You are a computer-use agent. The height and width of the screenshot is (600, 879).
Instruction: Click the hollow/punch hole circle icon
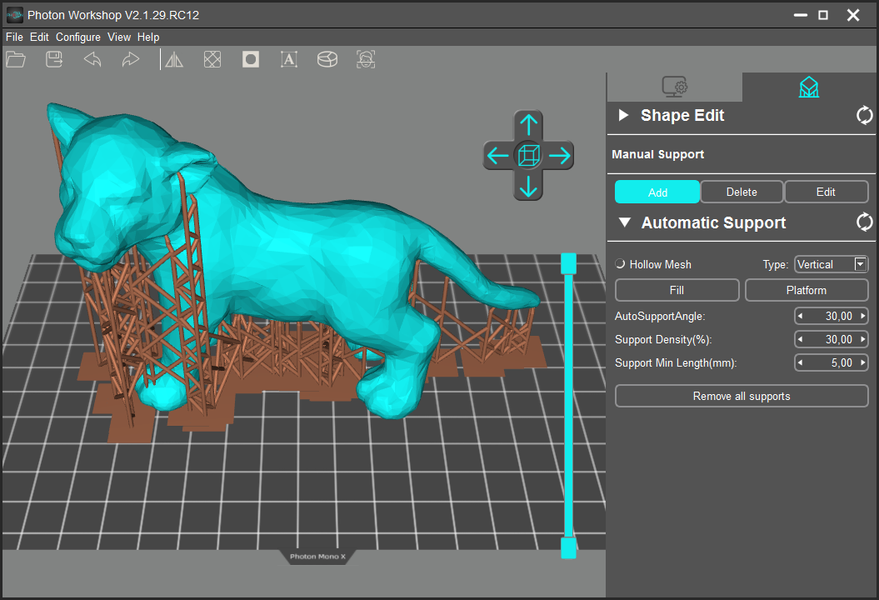250,60
